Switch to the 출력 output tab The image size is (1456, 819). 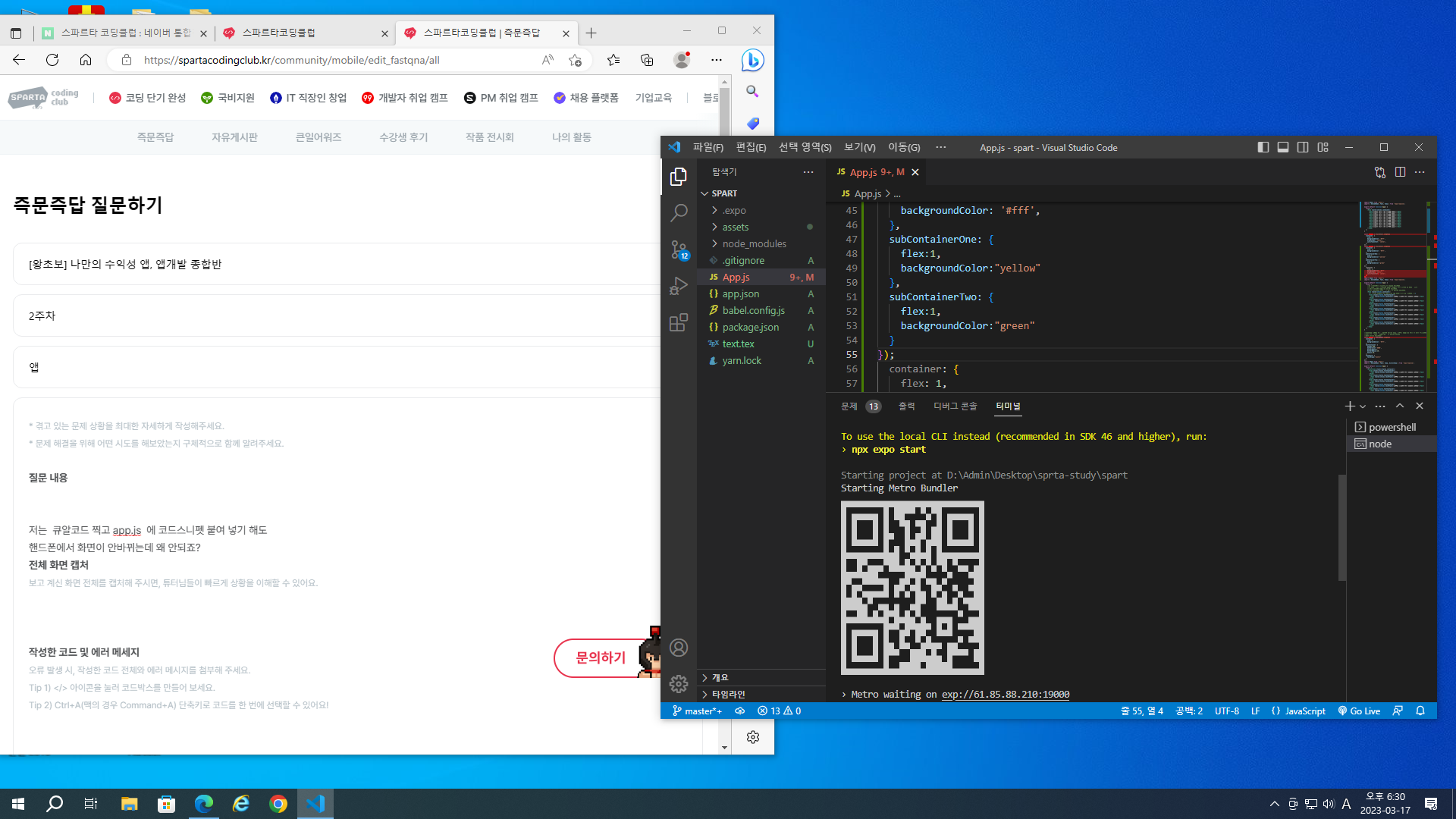907,406
